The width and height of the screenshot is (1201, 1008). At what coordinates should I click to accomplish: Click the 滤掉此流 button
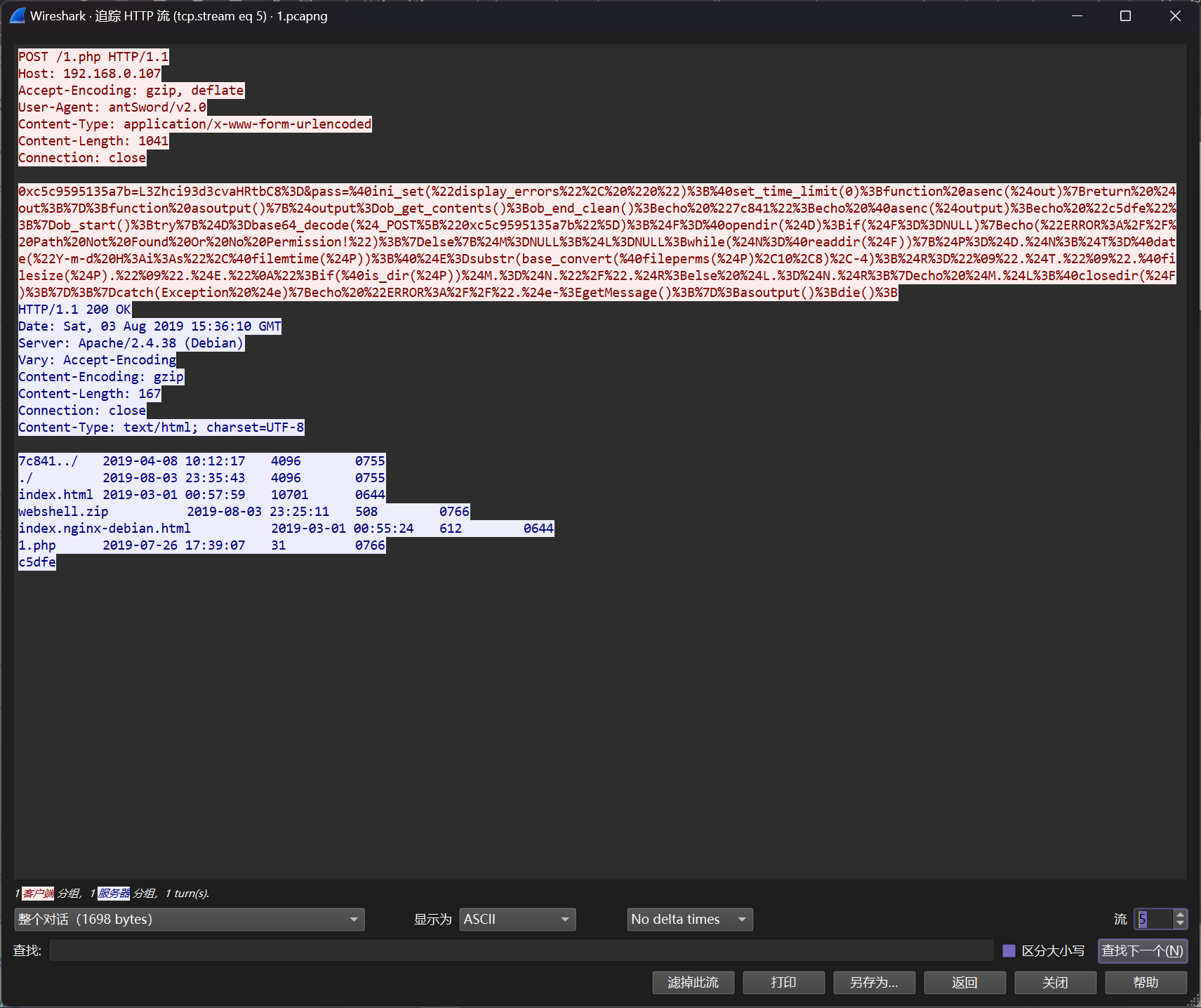[x=694, y=983]
